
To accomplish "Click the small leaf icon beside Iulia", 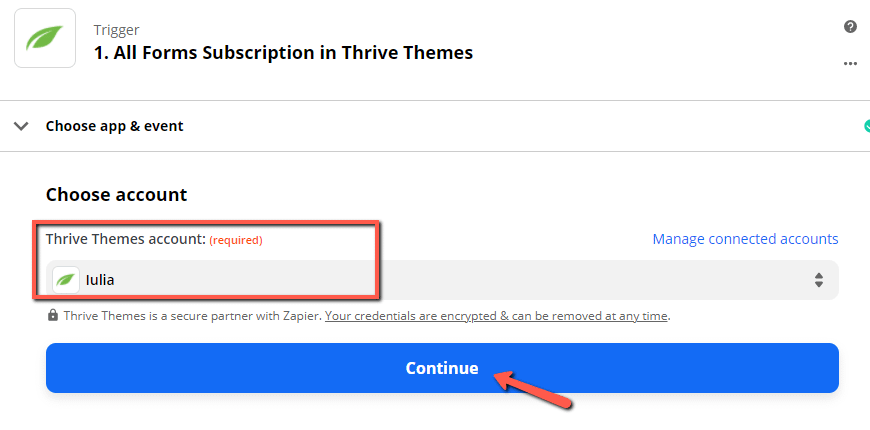I will 66,280.
